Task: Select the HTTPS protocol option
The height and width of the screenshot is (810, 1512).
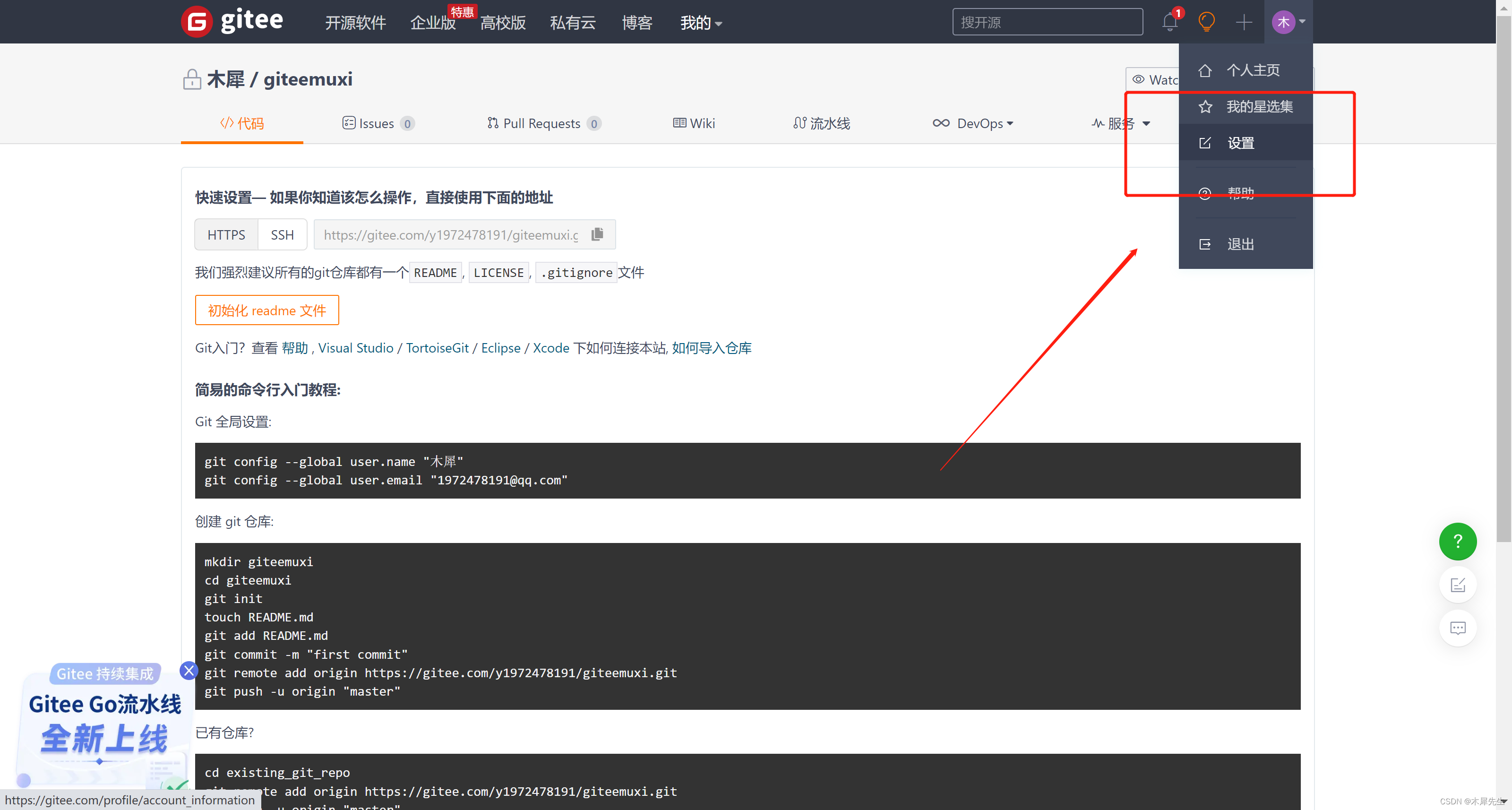Action: pos(226,235)
